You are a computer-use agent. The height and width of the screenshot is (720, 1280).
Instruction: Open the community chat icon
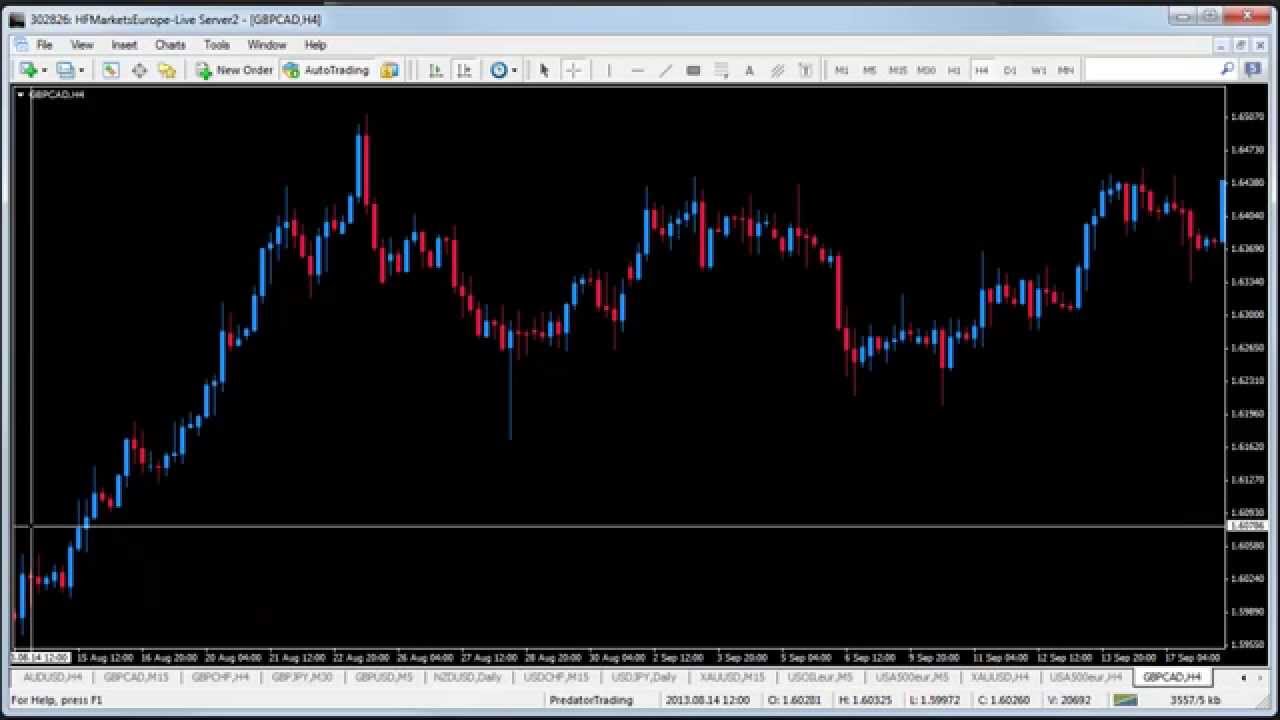[1253, 69]
